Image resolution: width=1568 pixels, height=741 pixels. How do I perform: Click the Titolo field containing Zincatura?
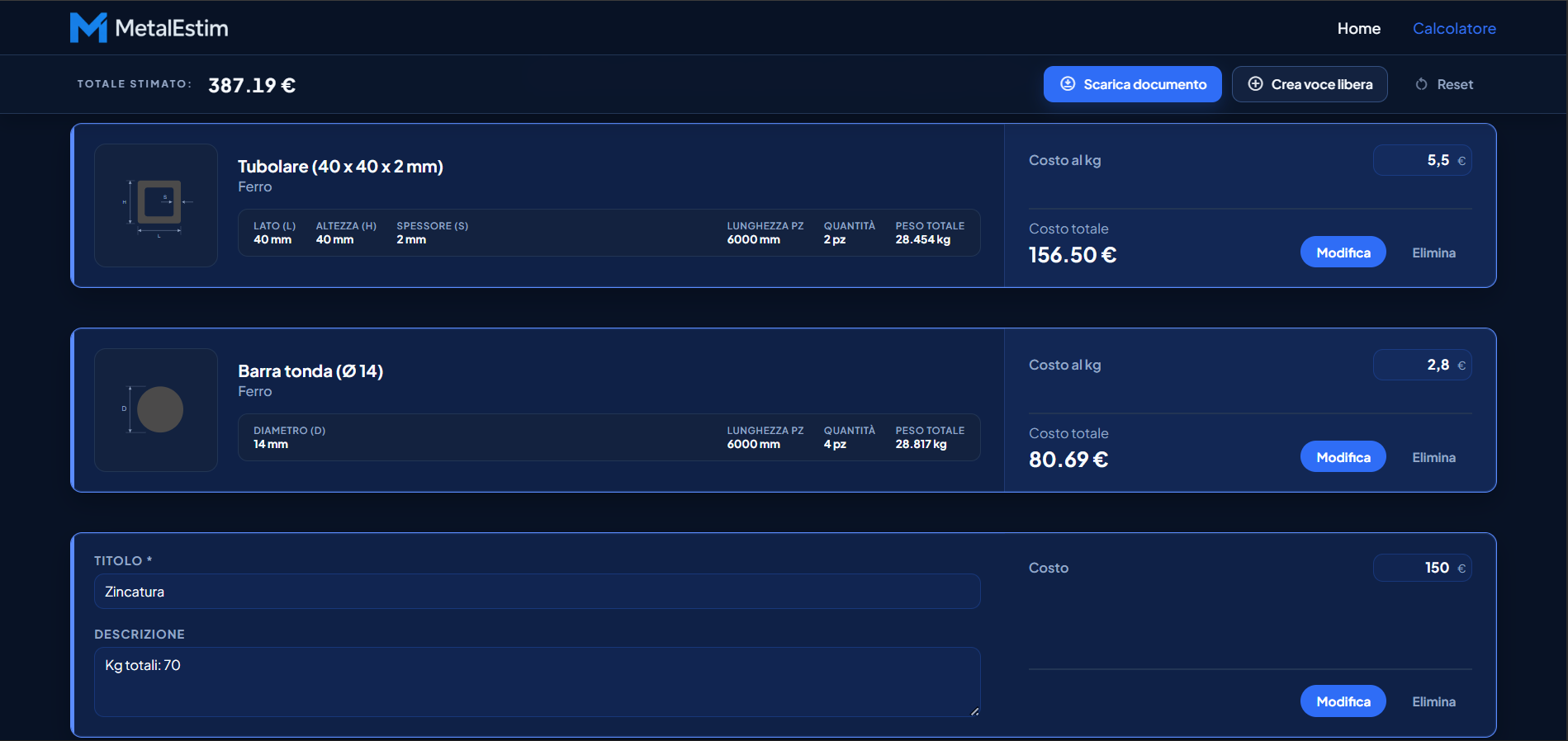click(537, 592)
